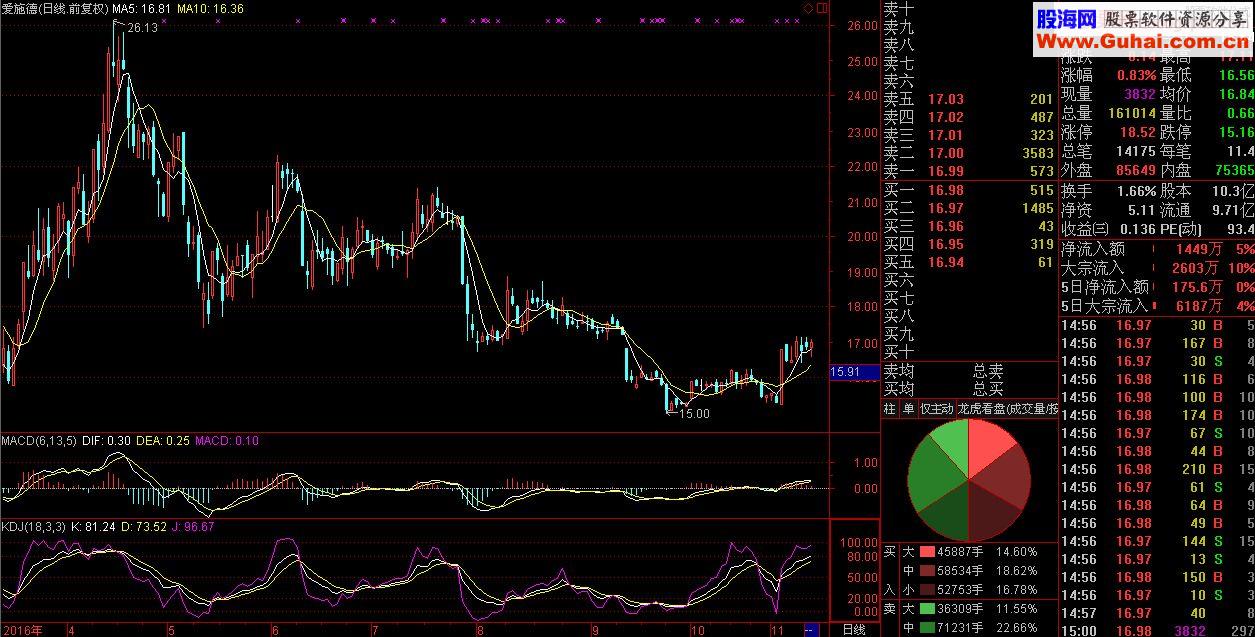Click the 总卖 label

(988, 370)
